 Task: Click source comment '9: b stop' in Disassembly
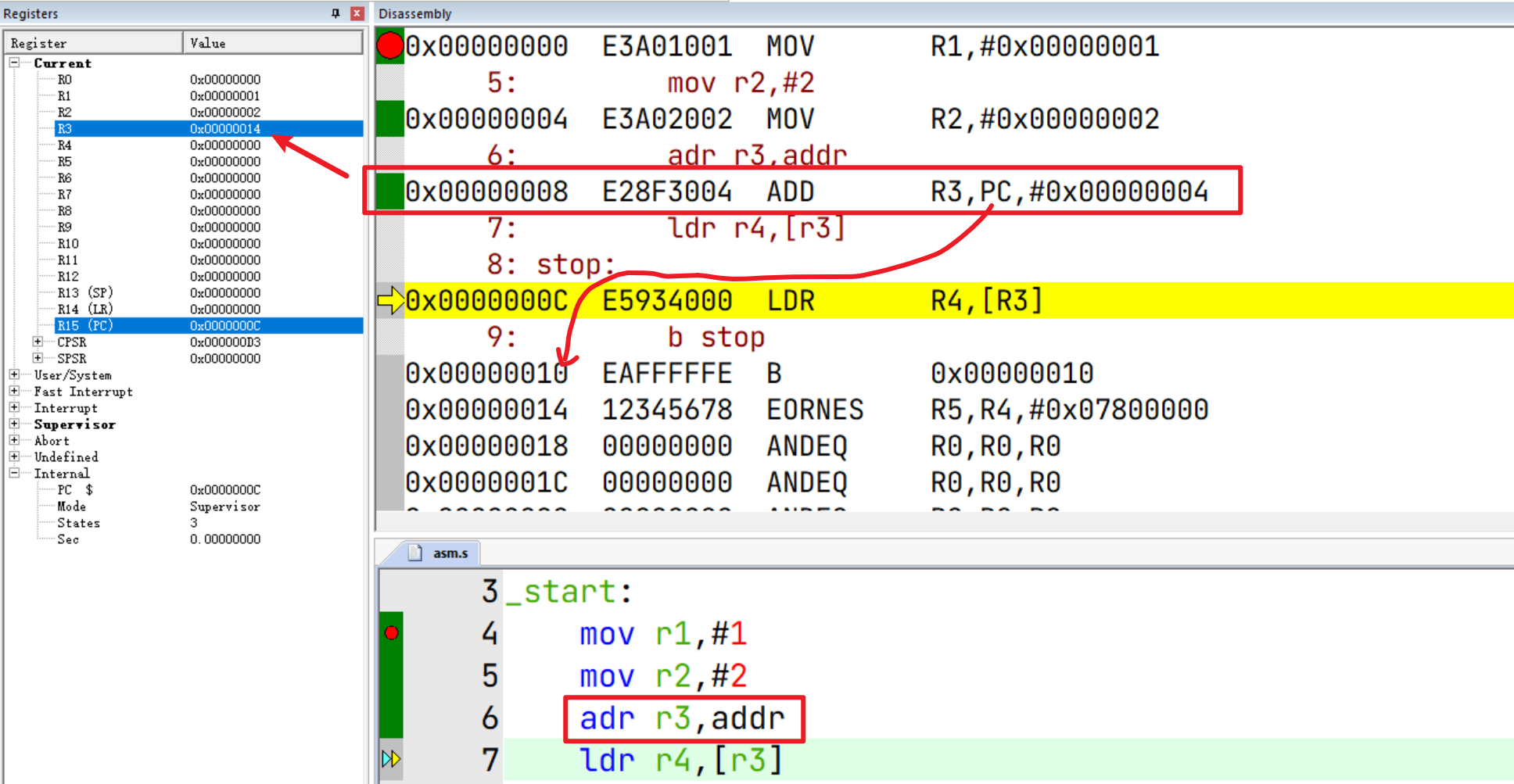coord(626,337)
